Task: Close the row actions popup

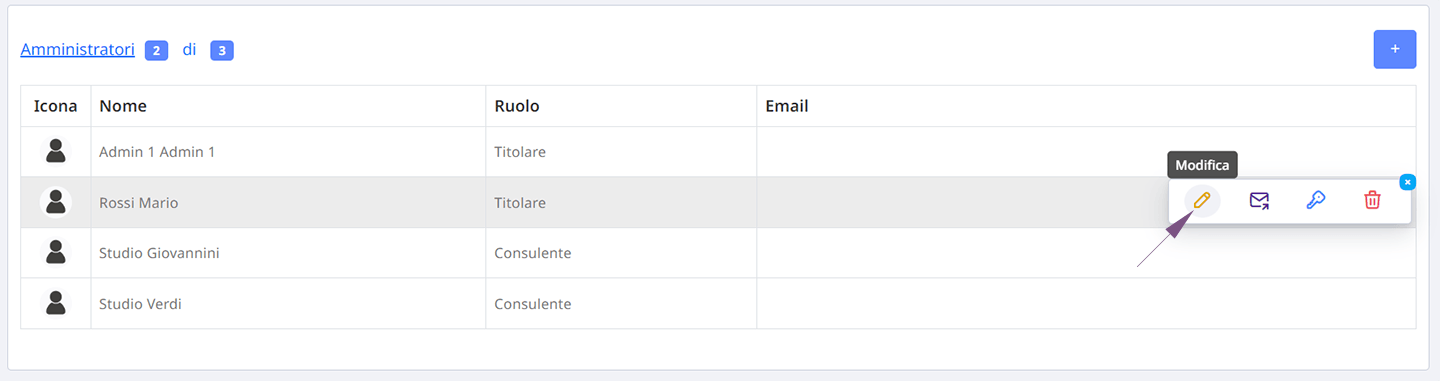Action: click(x=1407, y=182)
